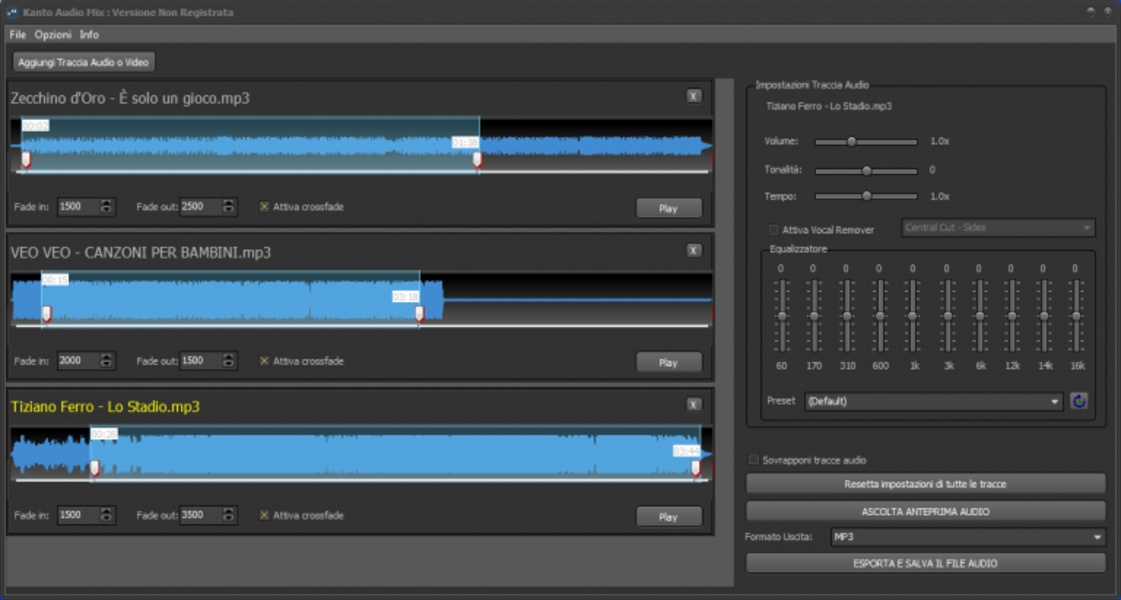Open the Opzioni menu
Viewport: 1121px width, 600px height.
coord(52,34)
